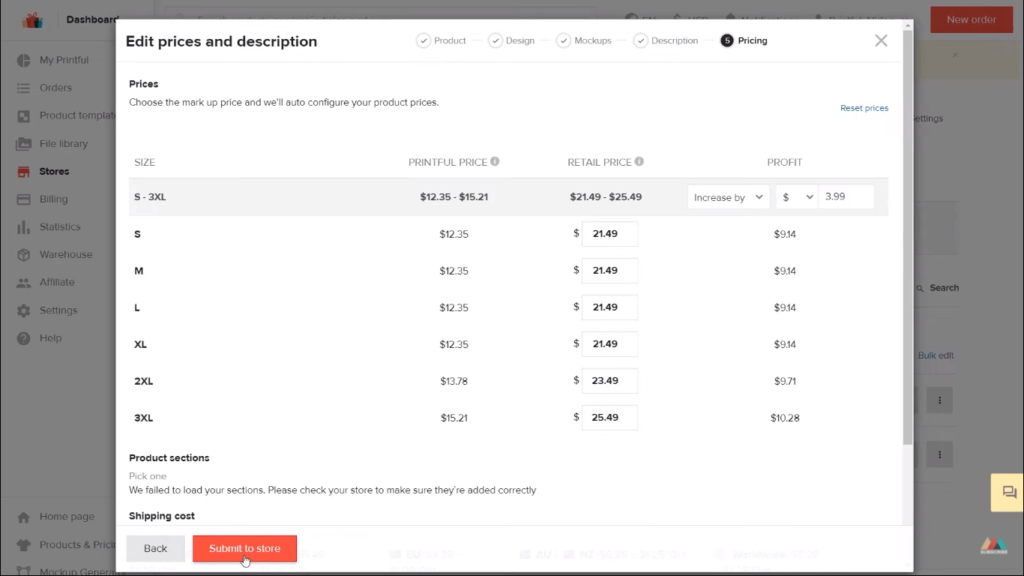Click the $10.28 profit value
The width and height of the screenshot is (1024, 576).
(785, 418)
